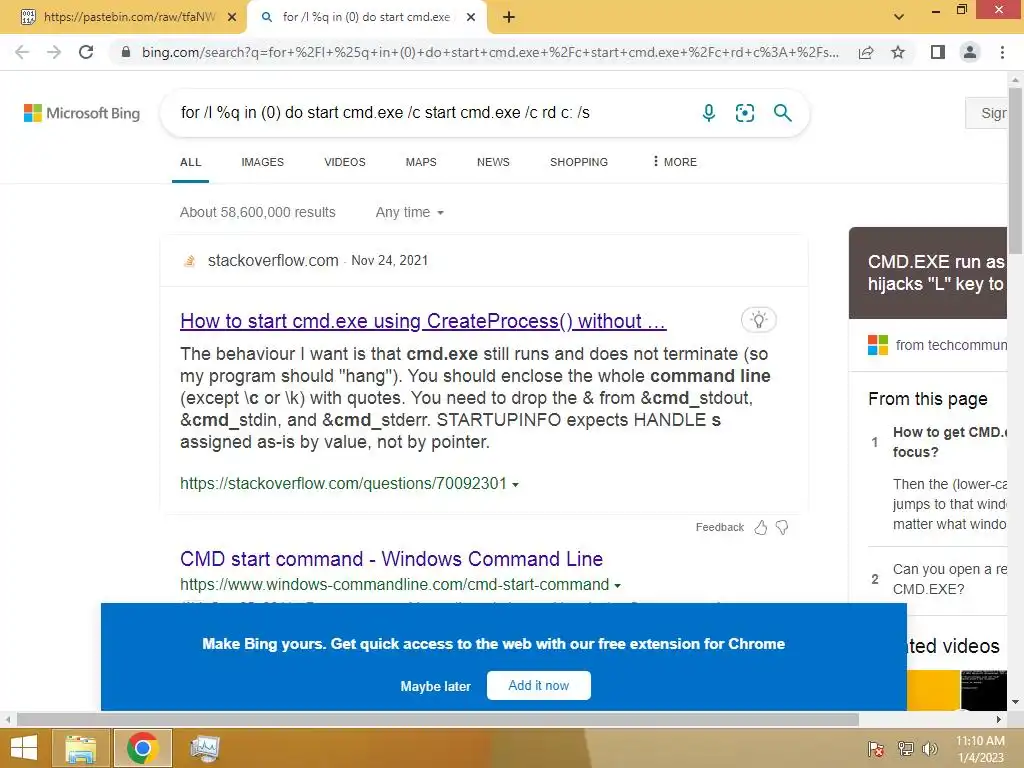1024x768 pixels.
Task: Click the volume speaker tray icon
Action: point(930,749)
